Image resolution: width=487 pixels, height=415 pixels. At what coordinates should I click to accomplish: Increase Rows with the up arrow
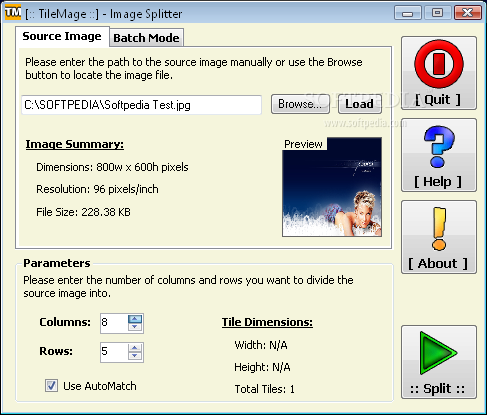point(135,348)
